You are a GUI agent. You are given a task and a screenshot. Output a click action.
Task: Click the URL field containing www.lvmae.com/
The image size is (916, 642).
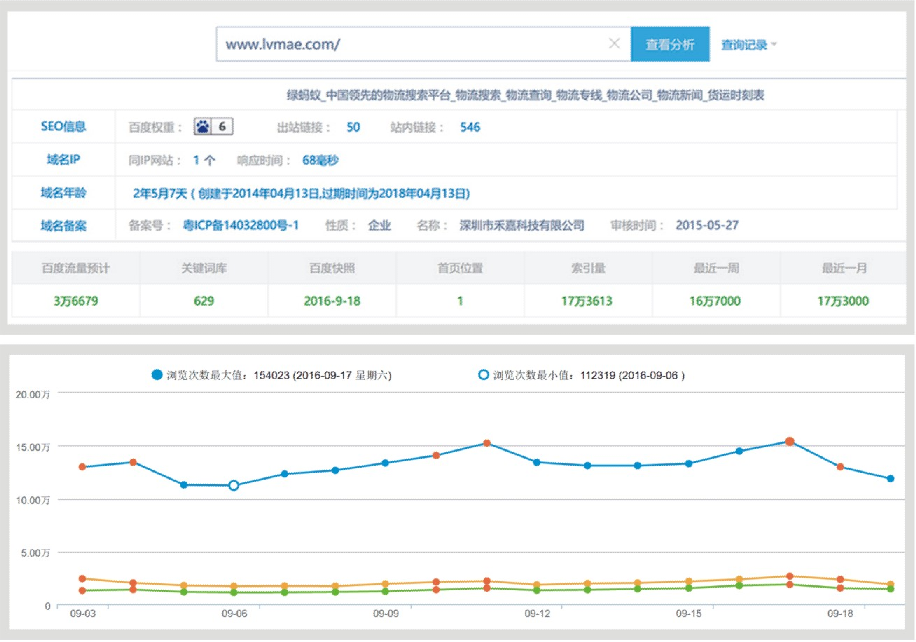point(423,44)
